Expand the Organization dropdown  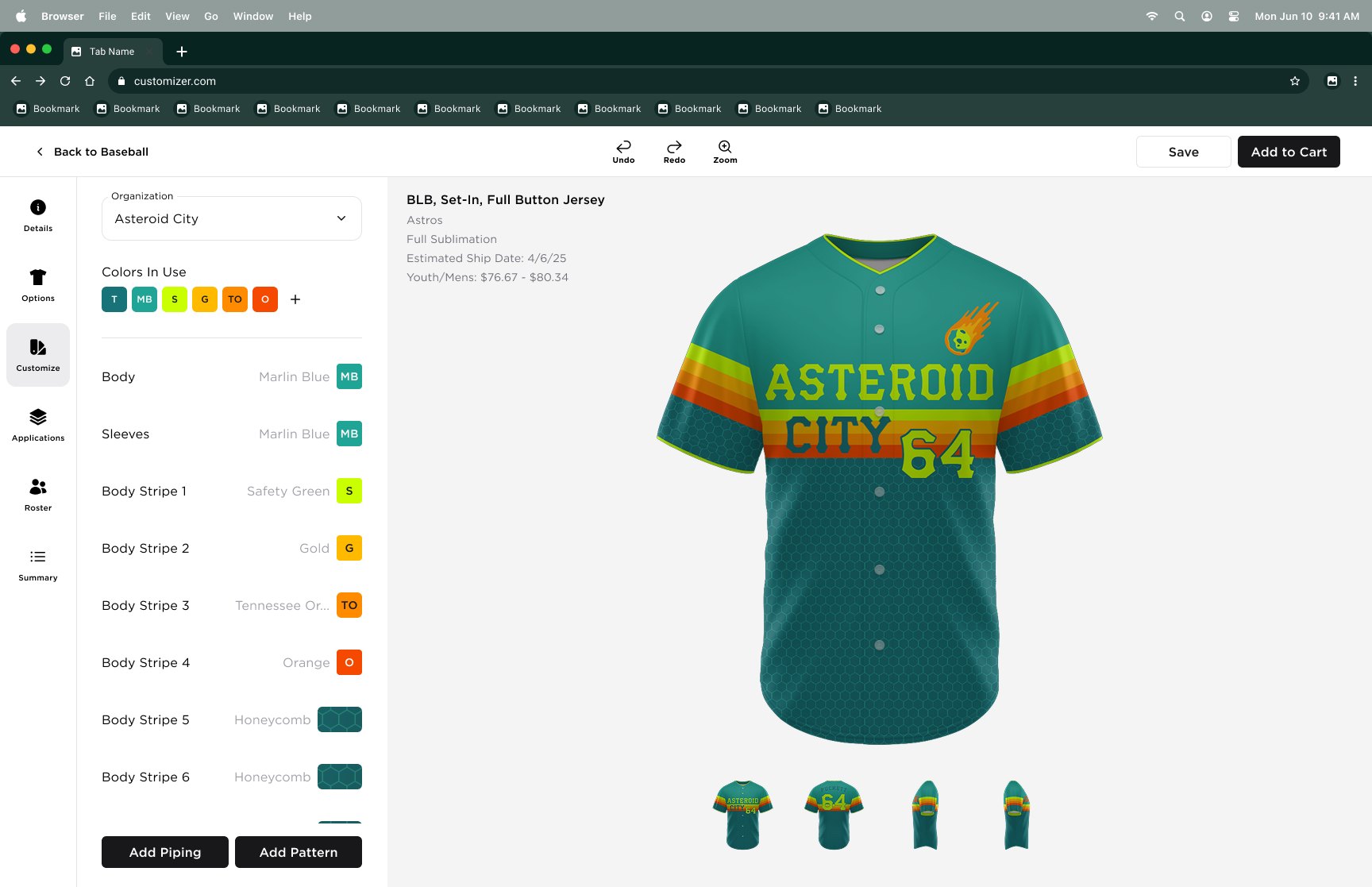point(232,218)
